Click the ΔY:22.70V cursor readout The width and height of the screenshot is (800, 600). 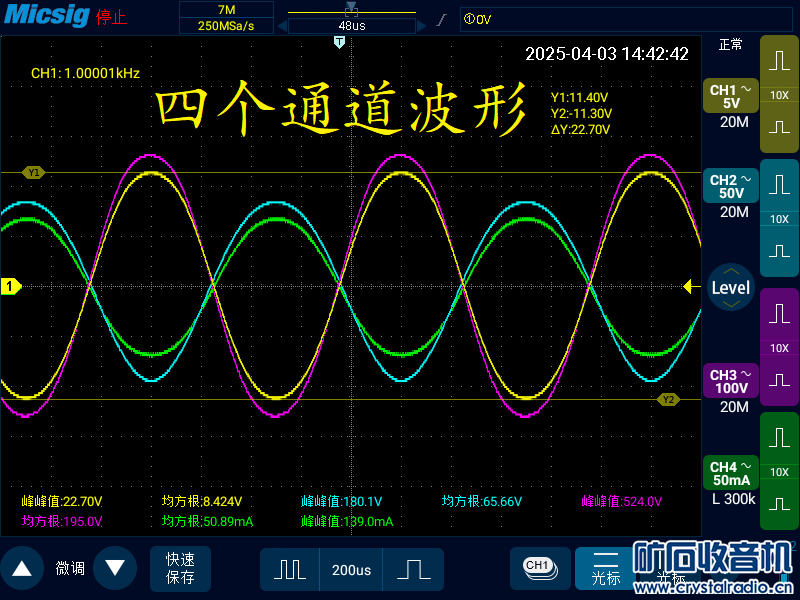pyautogui.click(x=580, y=130)
